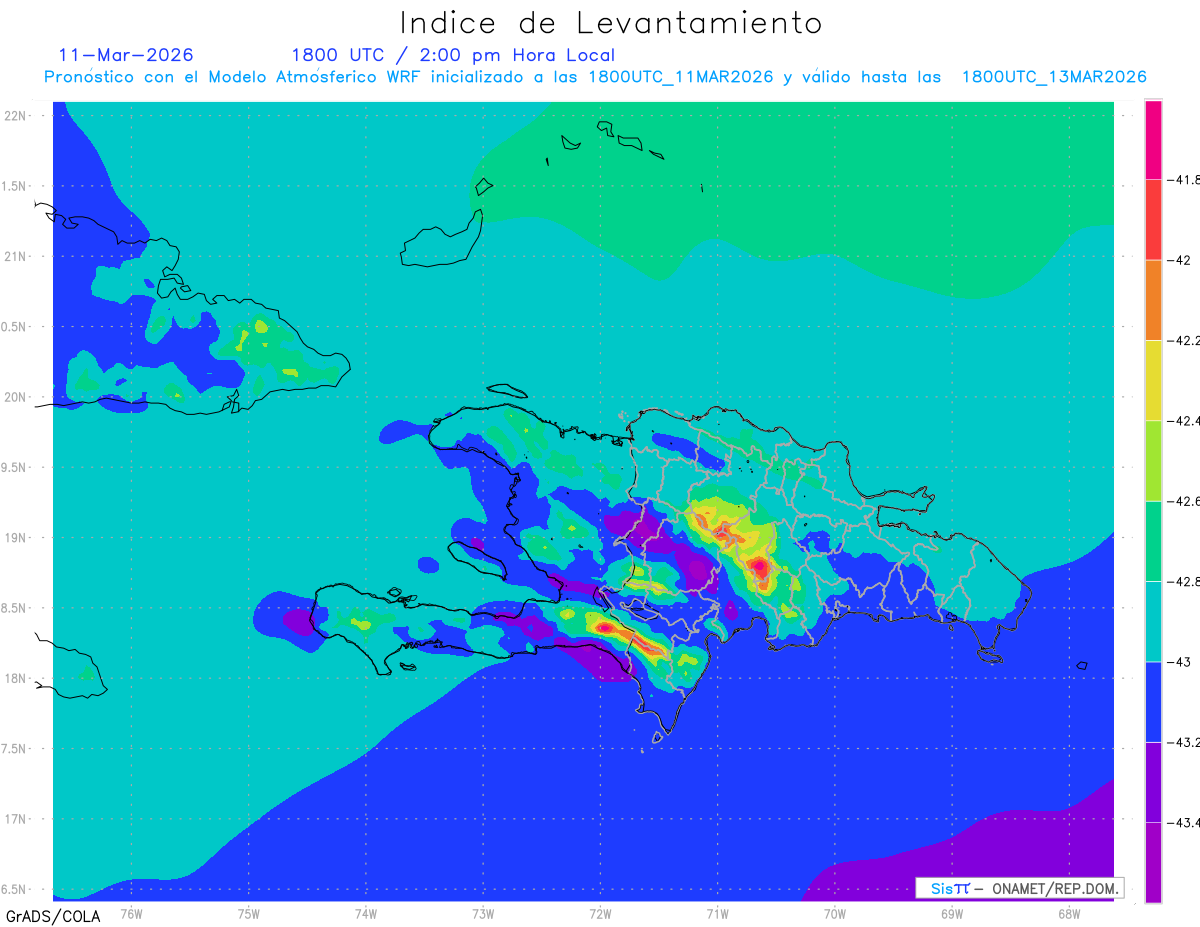Click the "72W" longitude label
Screen dimensions: 1200x927
tap(600, 913)
